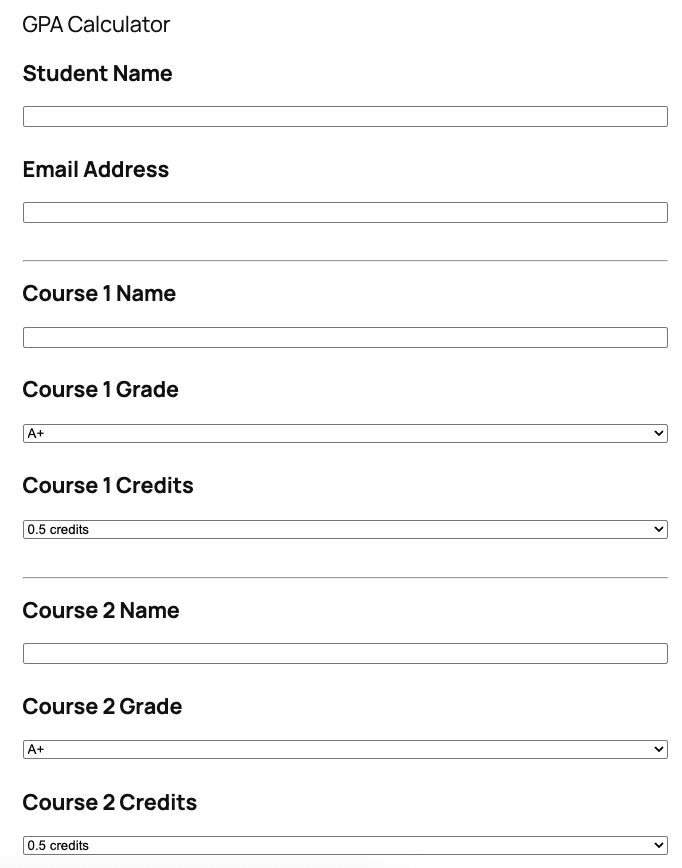The width and height of the screenshot is (682, 868).
Task: Click the Student Name input field
Action: point(345,116)
